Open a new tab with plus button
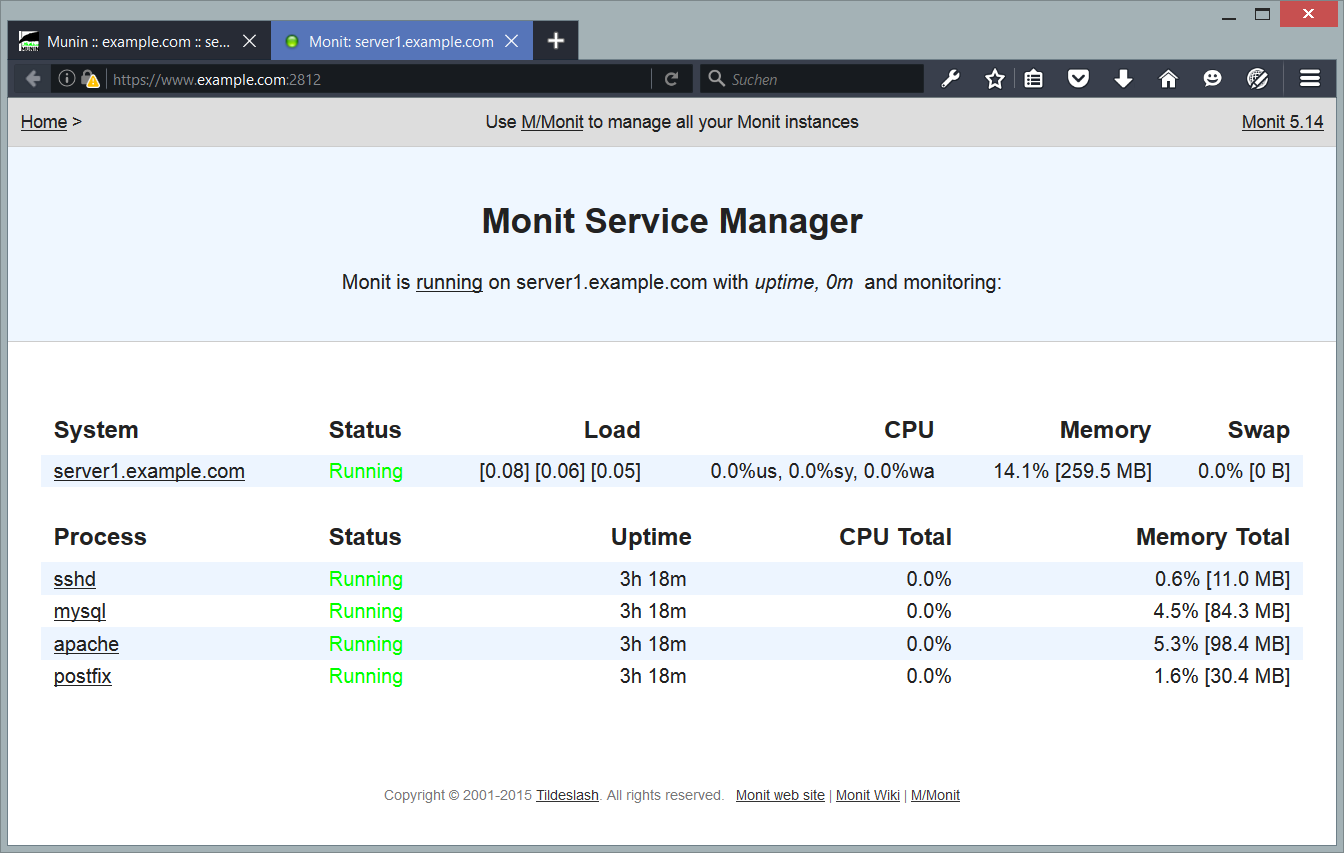The width and height of the screenshot is (1344, 853). [x=556, y=41]
